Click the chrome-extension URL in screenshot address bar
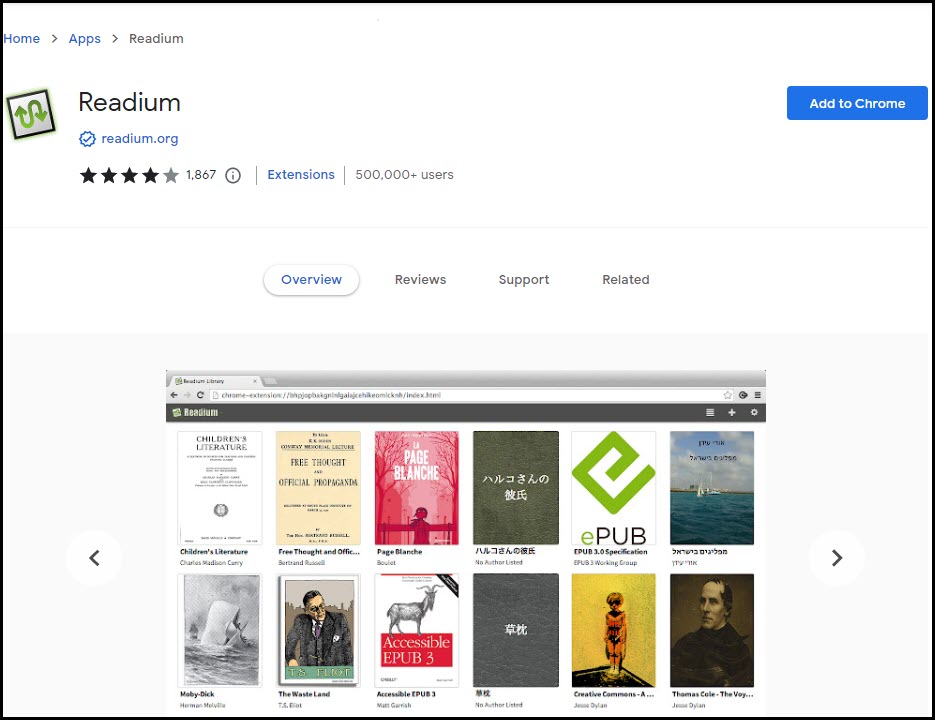 (x=331, y=395)
